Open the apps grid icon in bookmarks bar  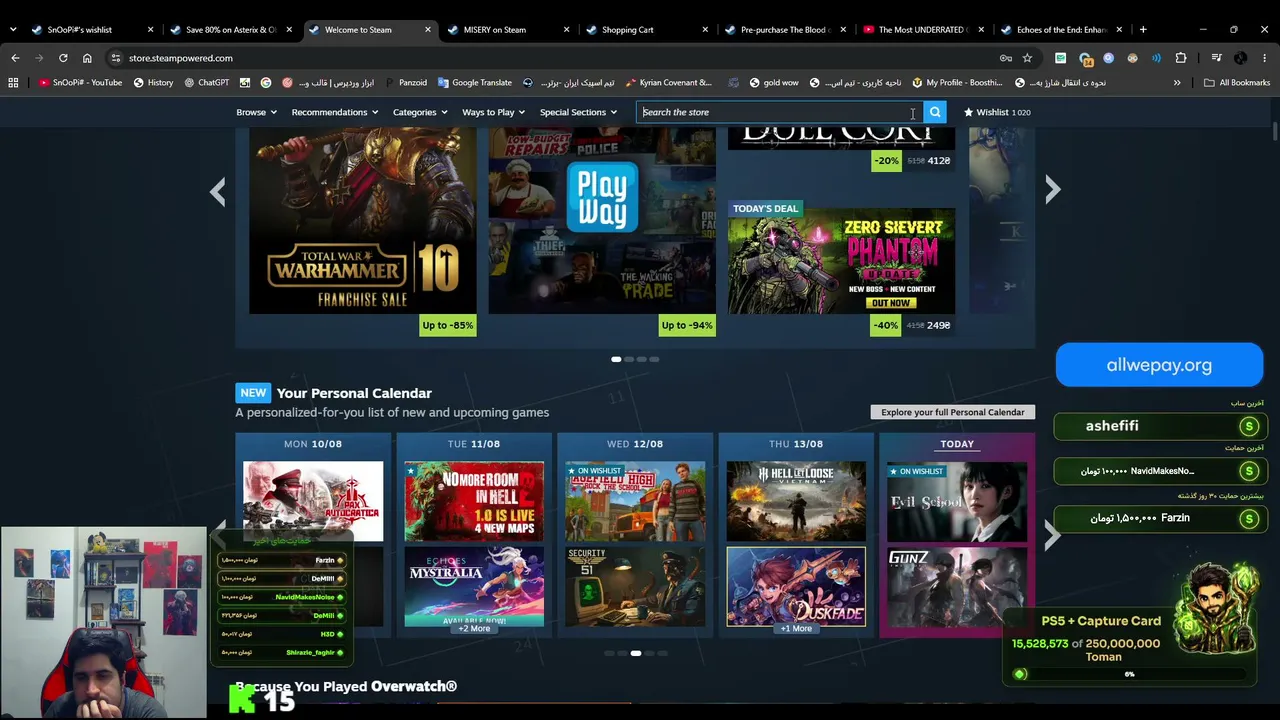(13, 83)
